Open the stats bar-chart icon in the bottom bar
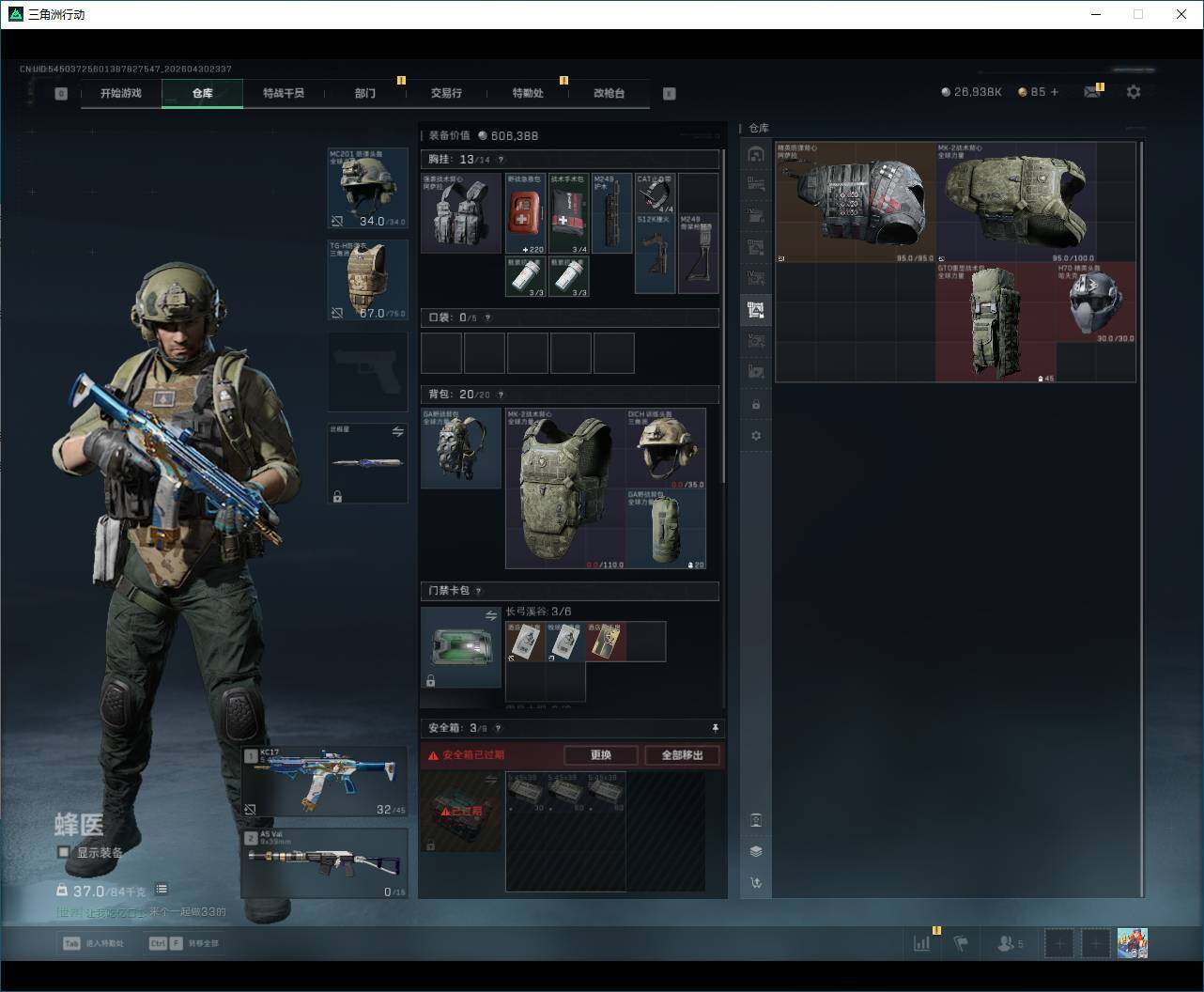 tap(921, 942)
